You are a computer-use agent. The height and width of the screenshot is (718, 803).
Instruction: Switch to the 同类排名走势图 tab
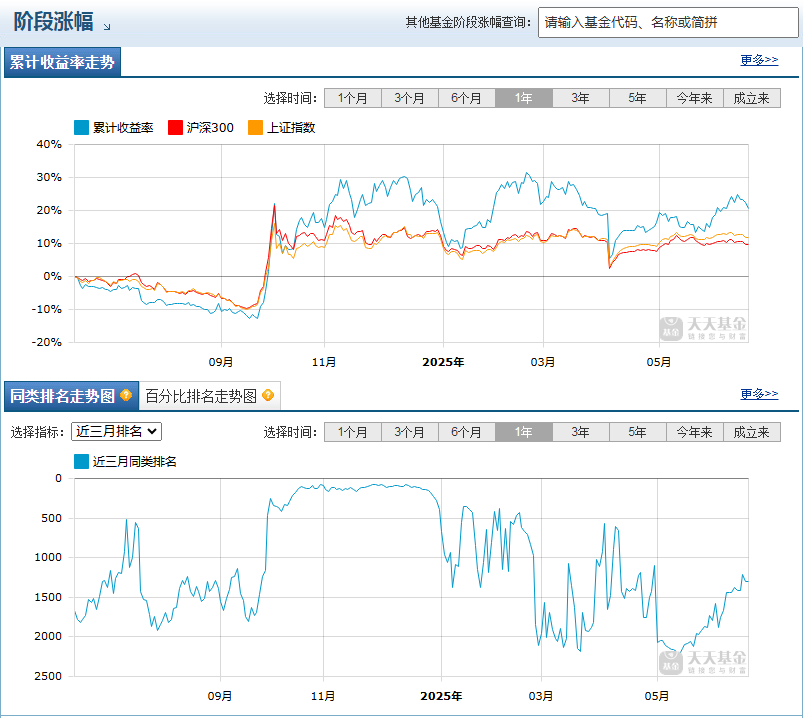(71, 396)
